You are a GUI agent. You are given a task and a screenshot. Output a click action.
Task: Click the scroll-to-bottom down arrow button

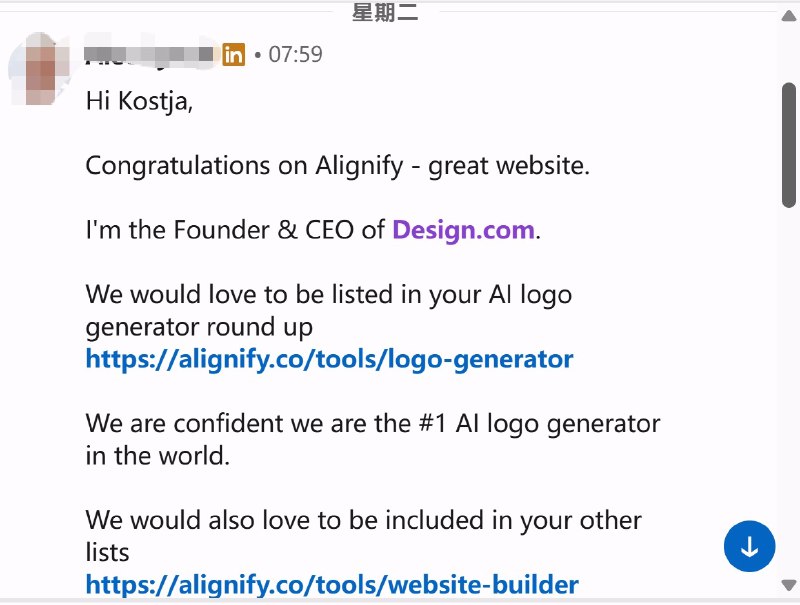tap(749, 547)
